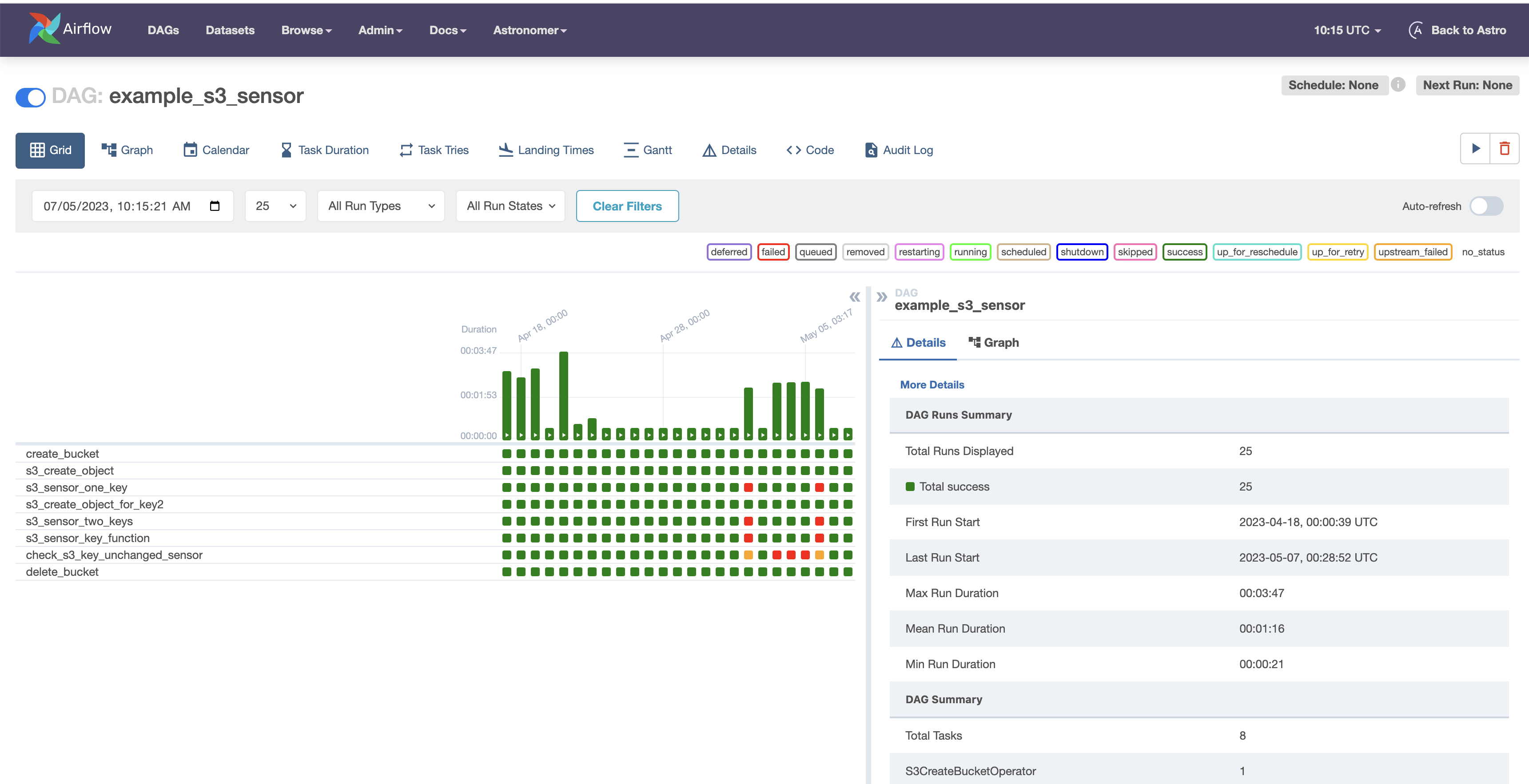The height and width of the screenshot is (784, 1529).
Task: Open the Browse menu
Action: click(306, 30)
